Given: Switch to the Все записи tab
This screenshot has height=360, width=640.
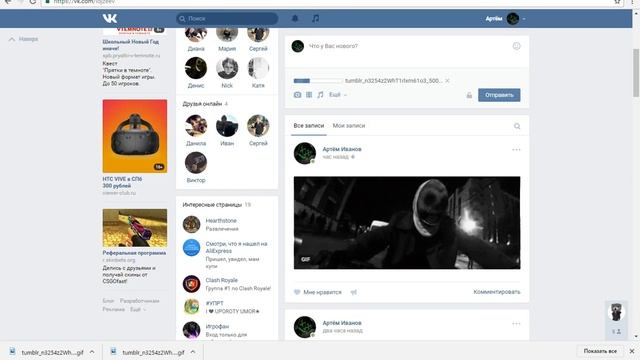Looking at the screenshot, I should click(x=309, y=126).
